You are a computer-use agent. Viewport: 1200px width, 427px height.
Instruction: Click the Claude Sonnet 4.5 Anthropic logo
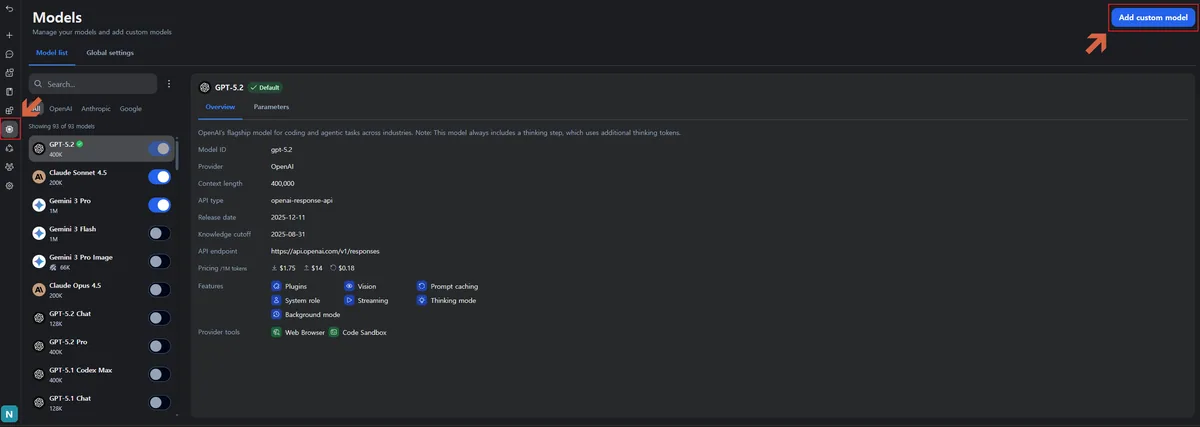[x=39, y=177]
